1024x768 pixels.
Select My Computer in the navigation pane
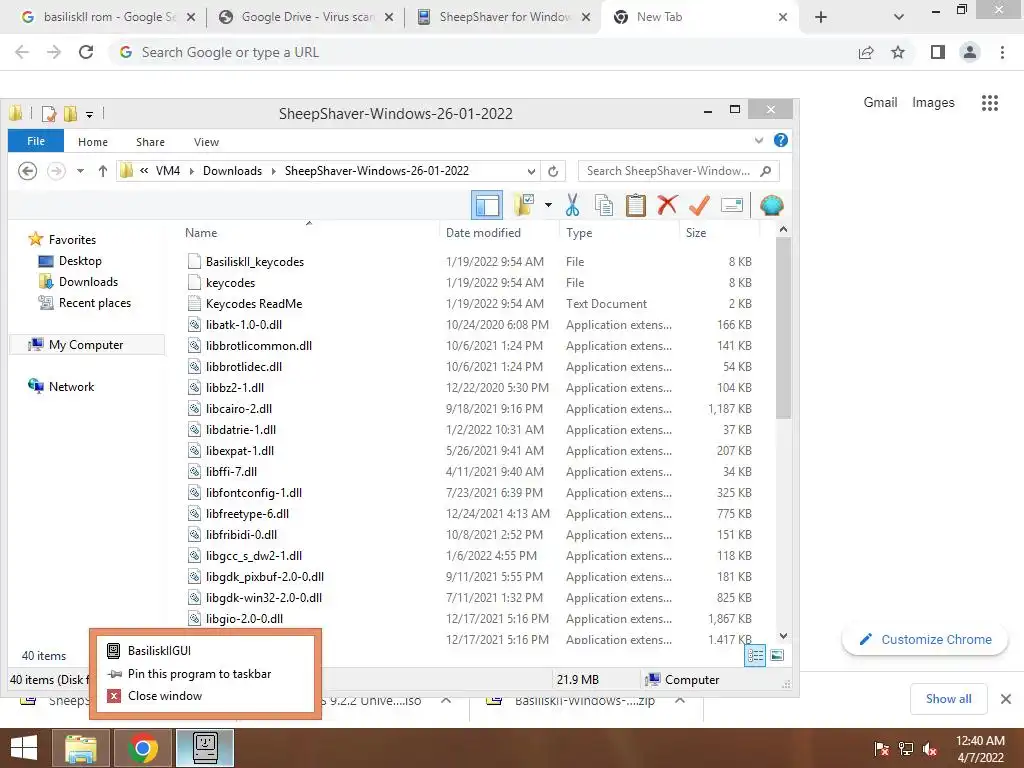[x=86, y=345]
